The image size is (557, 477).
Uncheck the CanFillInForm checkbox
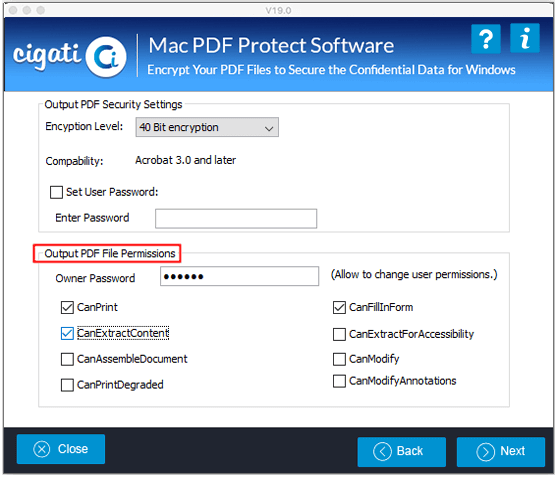click(339, 307)
